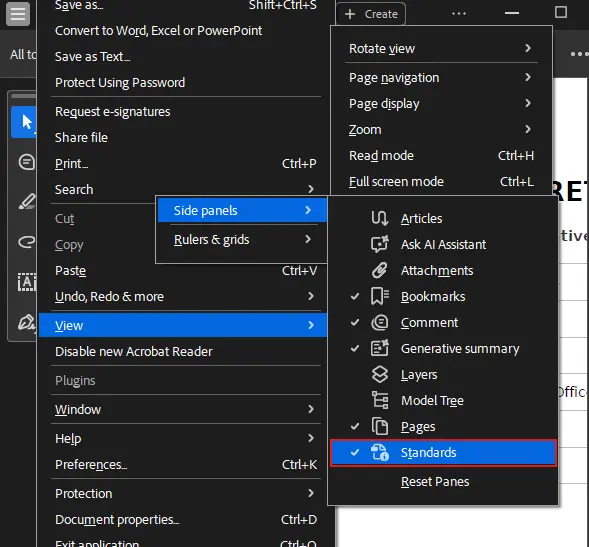Image resolution: width=589 pixels, height=547 pixels.
Task: Expand the Help submenu arrow
Action: [311, 438]
